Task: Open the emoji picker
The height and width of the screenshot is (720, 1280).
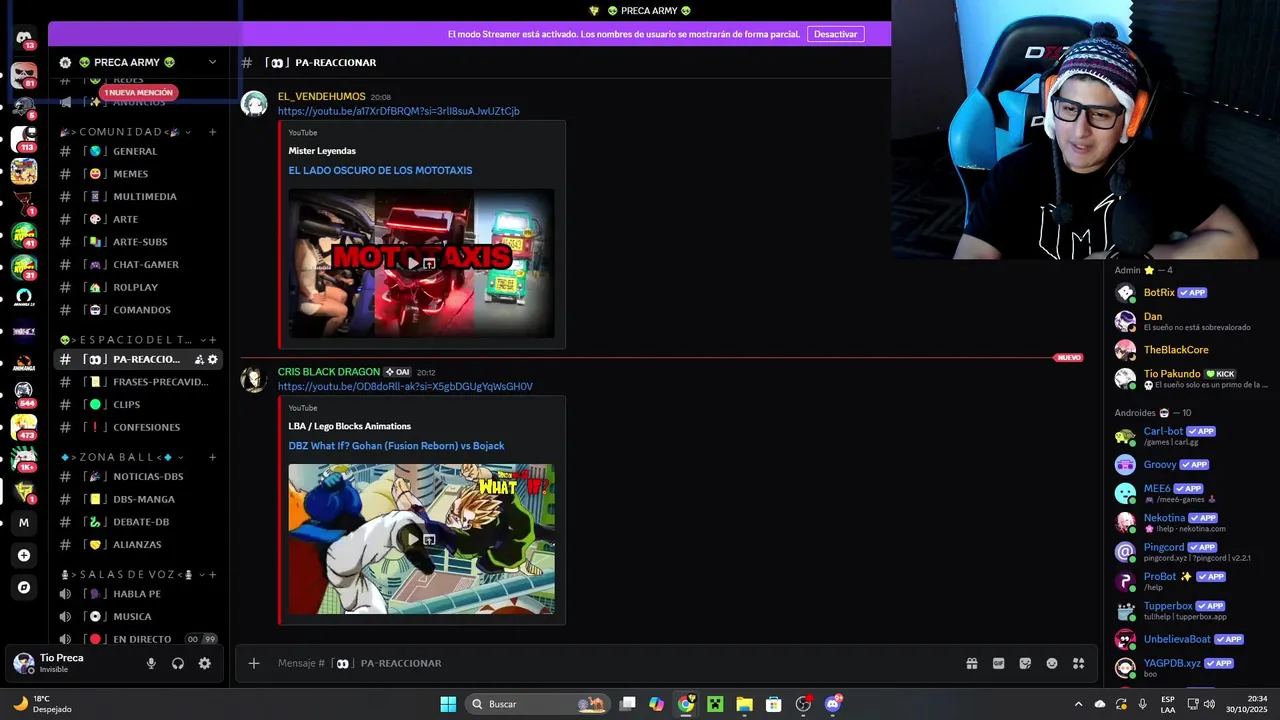Action: (x=1052, y=663)
